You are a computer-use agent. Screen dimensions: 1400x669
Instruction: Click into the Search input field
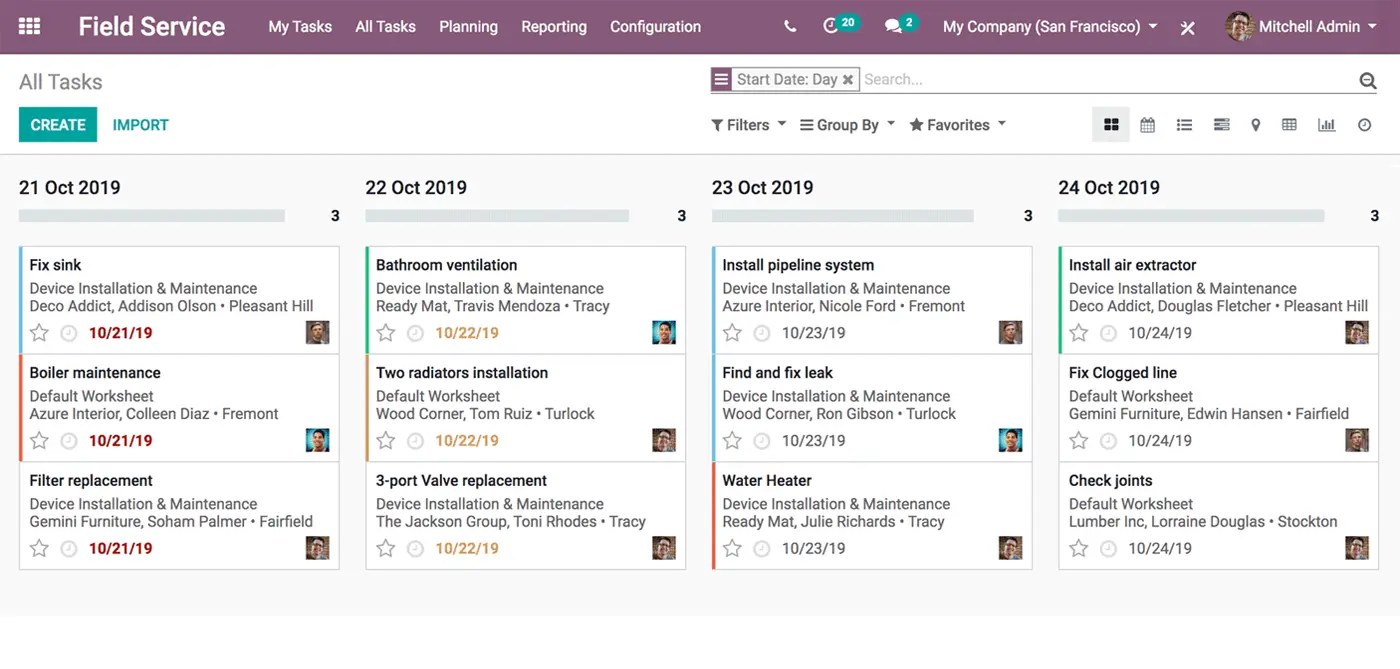1100,80
